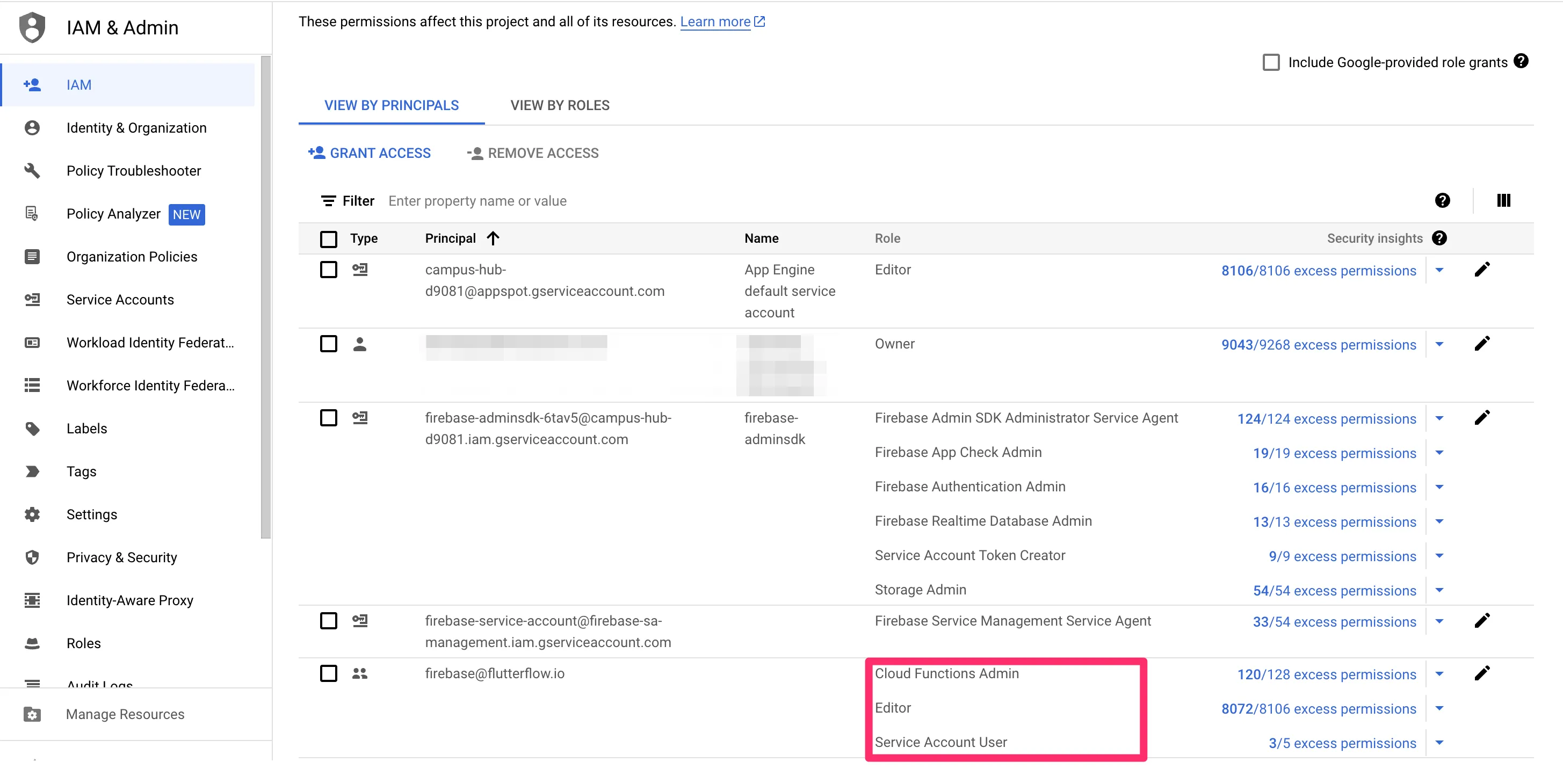The height and width of the screenshot is (784, 1563).
Task: Open Privacy & Security shield icon
Action: click(32, 557)
